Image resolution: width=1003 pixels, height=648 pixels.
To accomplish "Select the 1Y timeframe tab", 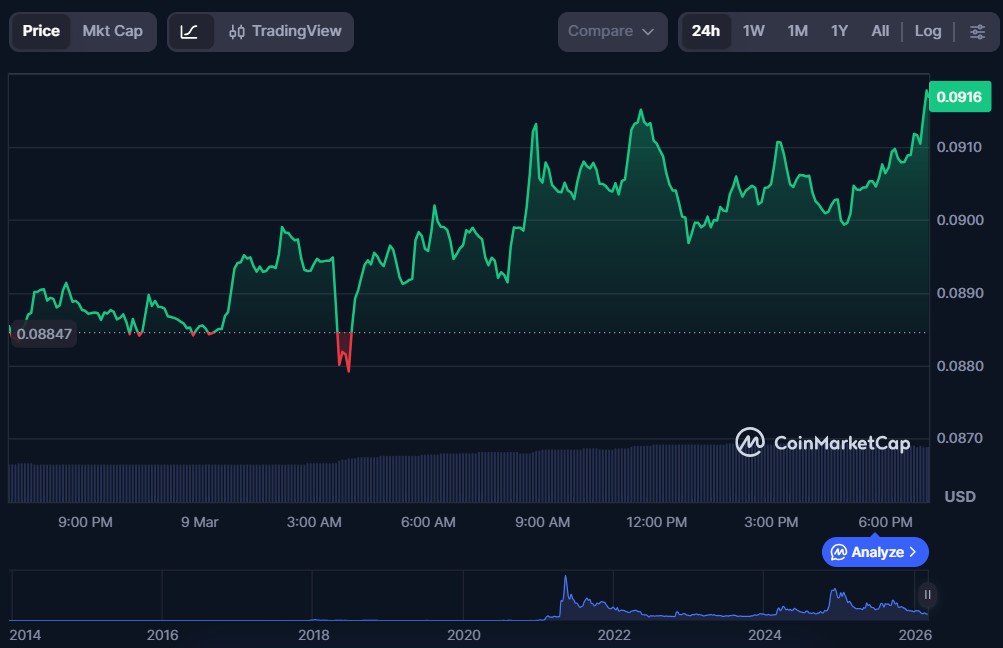I will tap(839, 31).
